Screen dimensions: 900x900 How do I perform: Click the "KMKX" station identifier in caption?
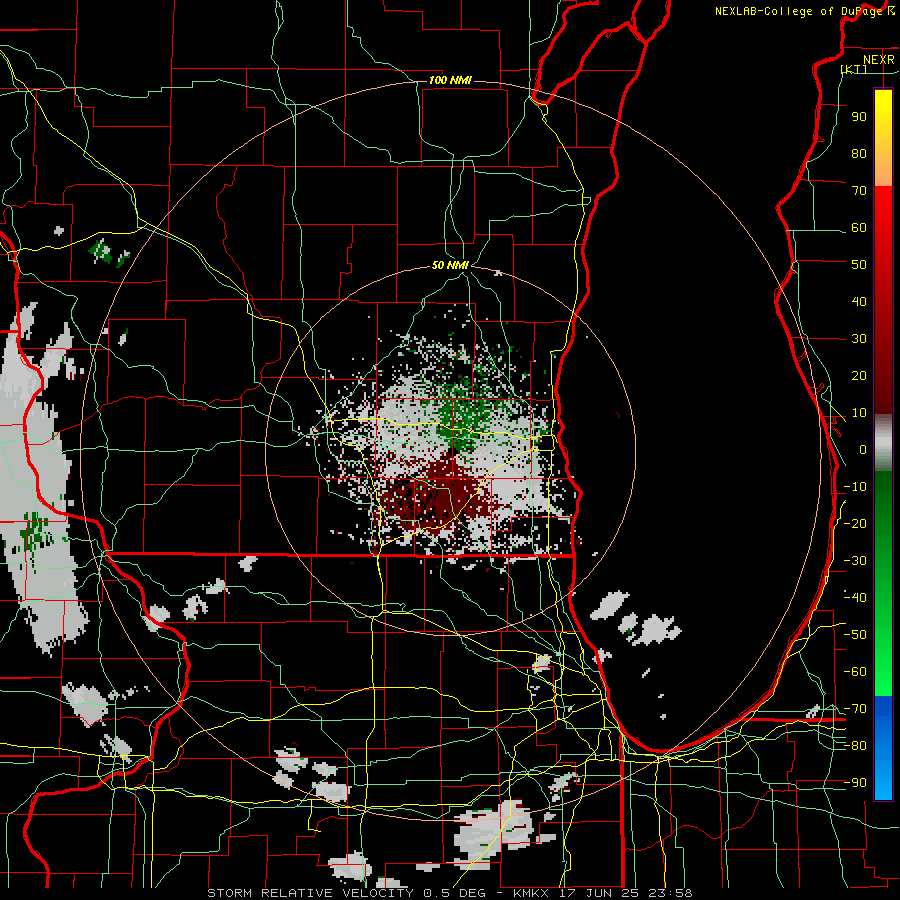tap(532, 893)
